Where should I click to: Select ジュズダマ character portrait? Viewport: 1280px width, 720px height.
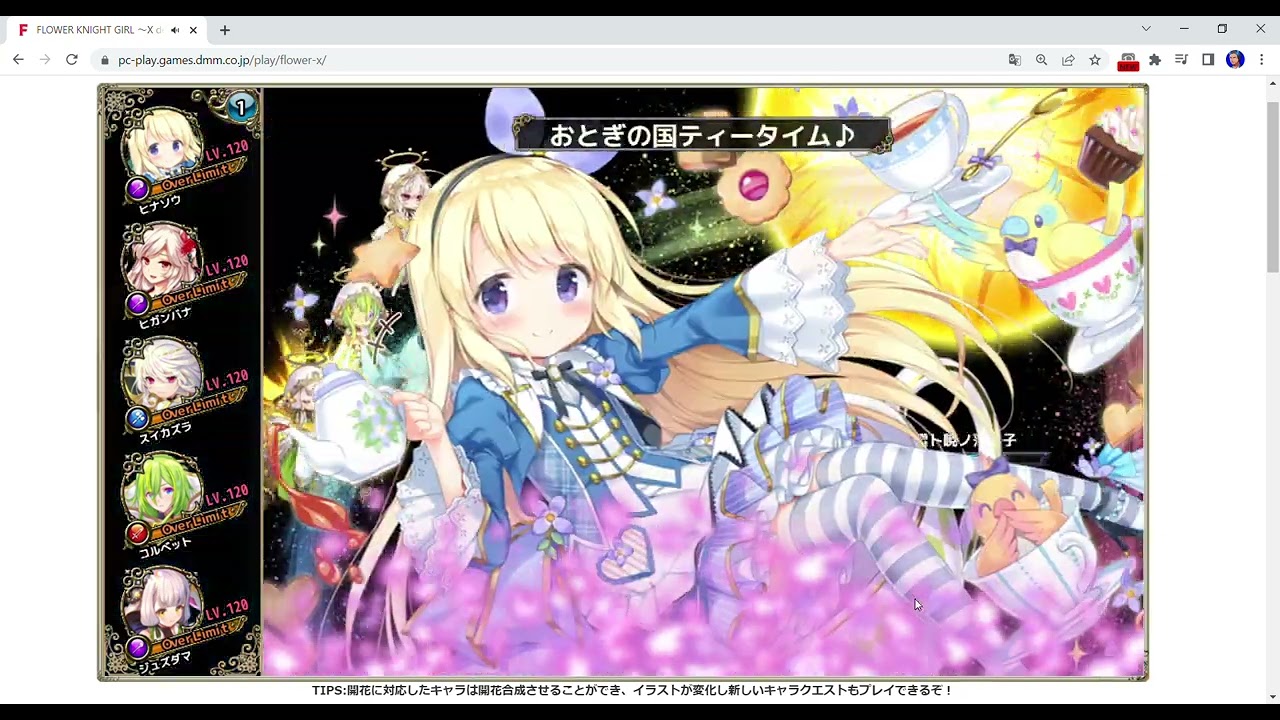tap(161, 605)
